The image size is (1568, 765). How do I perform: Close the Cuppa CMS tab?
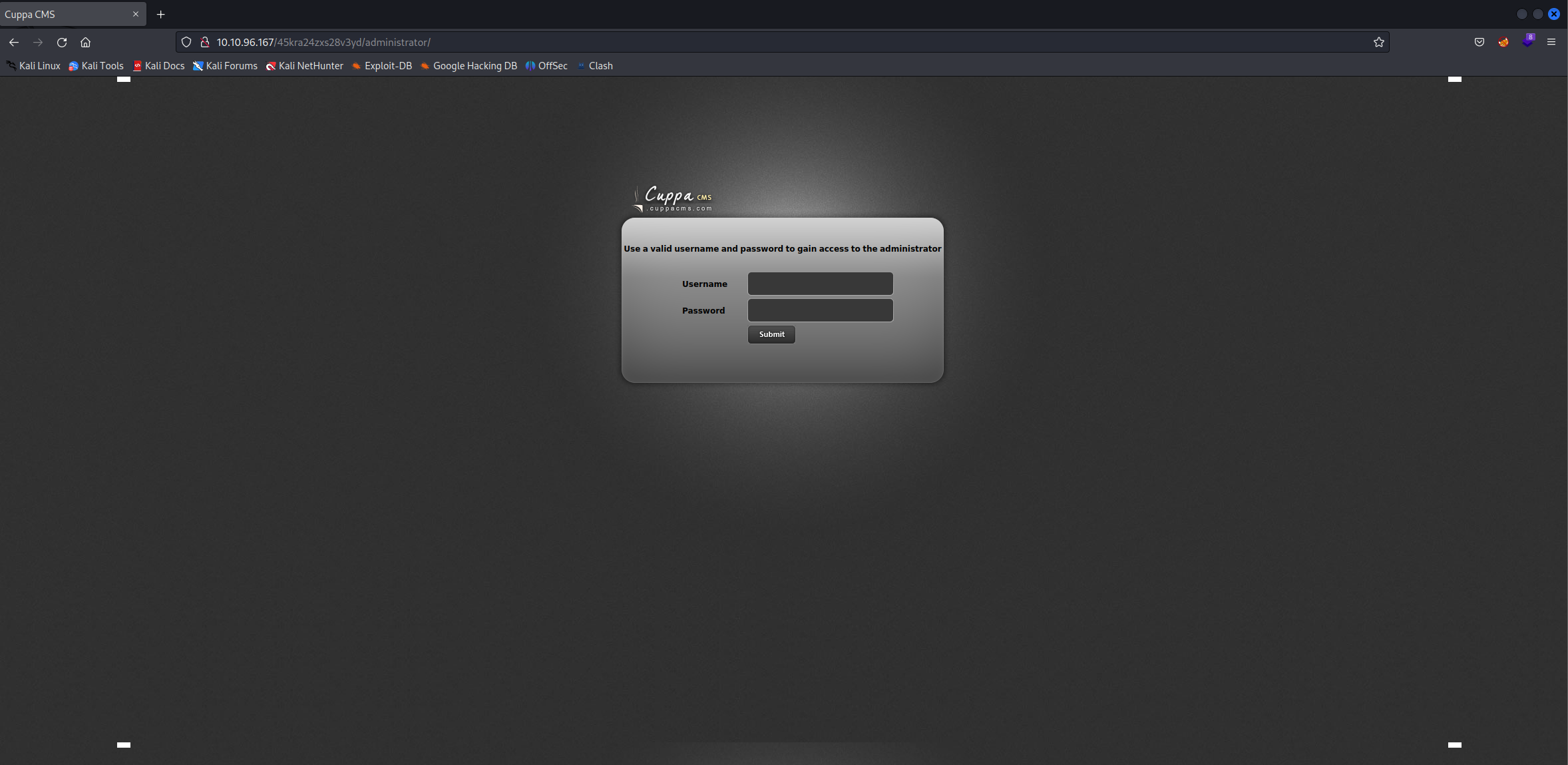click(136, 14)
